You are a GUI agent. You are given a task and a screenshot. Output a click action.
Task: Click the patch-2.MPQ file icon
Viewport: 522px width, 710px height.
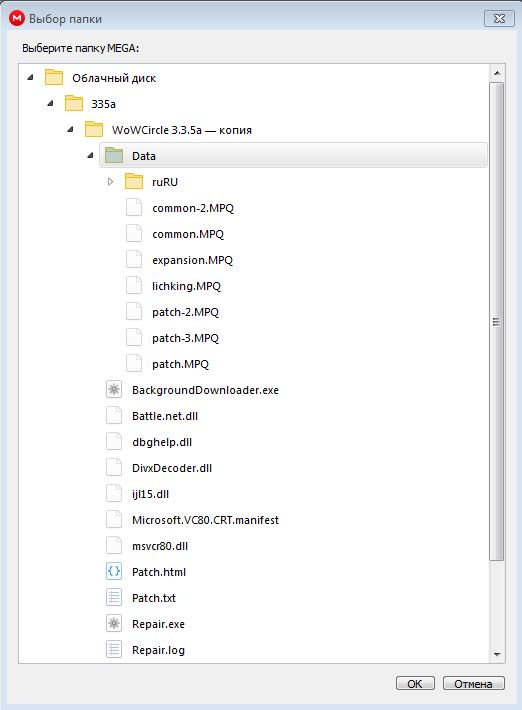tap(134, 312)
